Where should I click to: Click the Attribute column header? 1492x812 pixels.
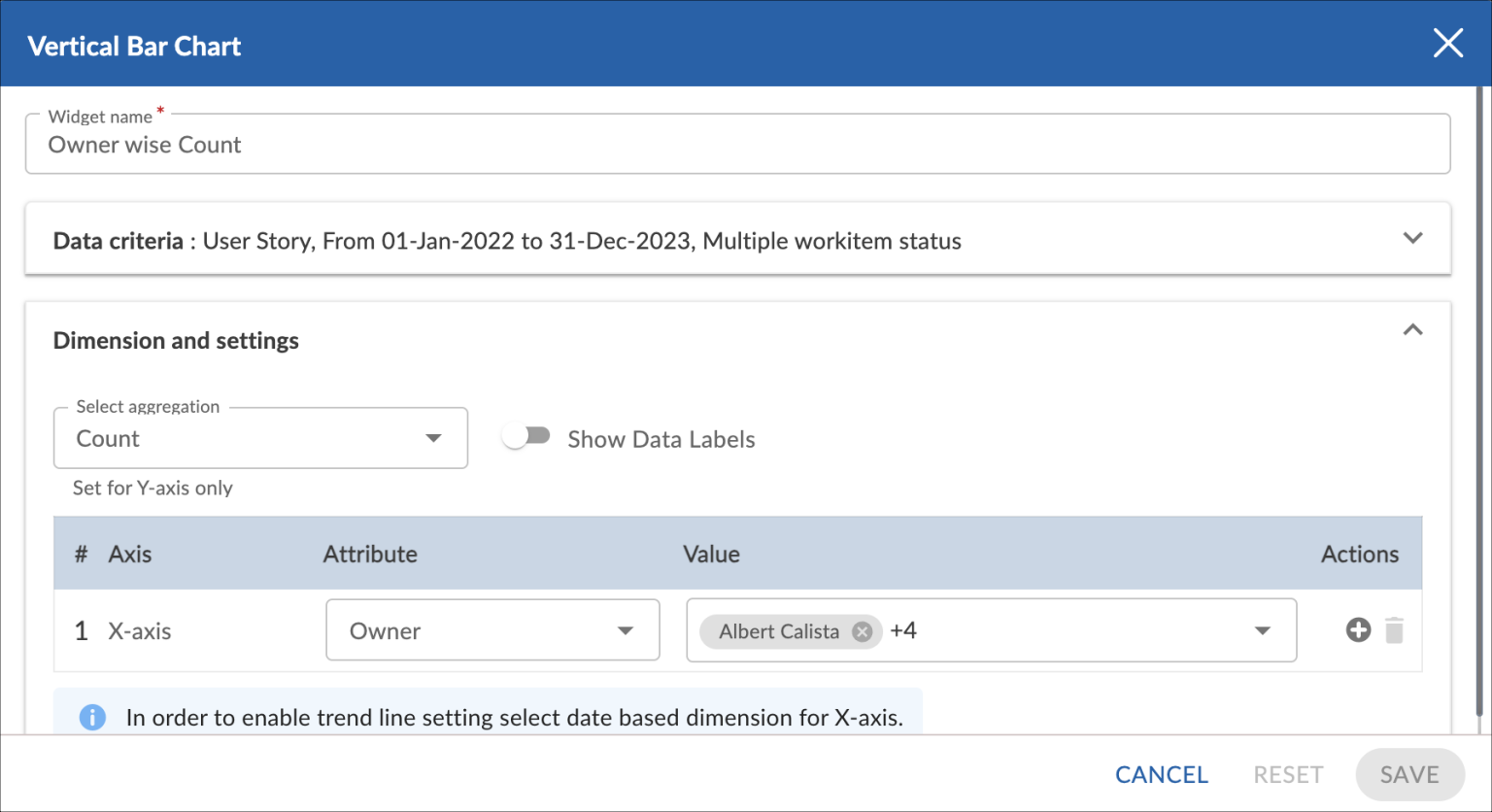tap(370, 554)
